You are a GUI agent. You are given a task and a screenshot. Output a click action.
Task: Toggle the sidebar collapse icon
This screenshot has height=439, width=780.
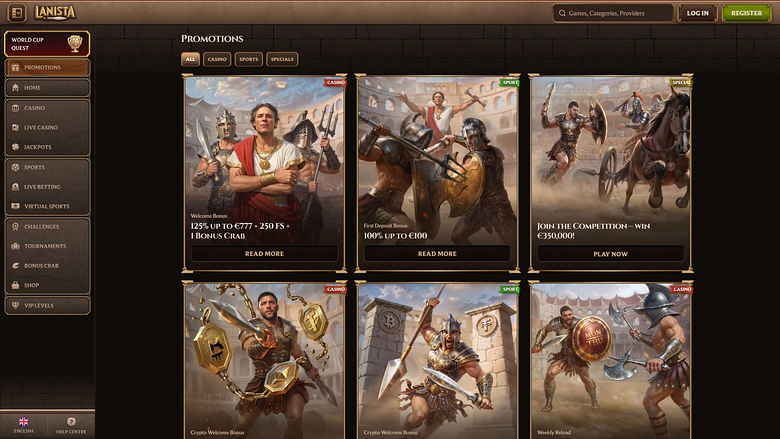[x=16, y=13]
